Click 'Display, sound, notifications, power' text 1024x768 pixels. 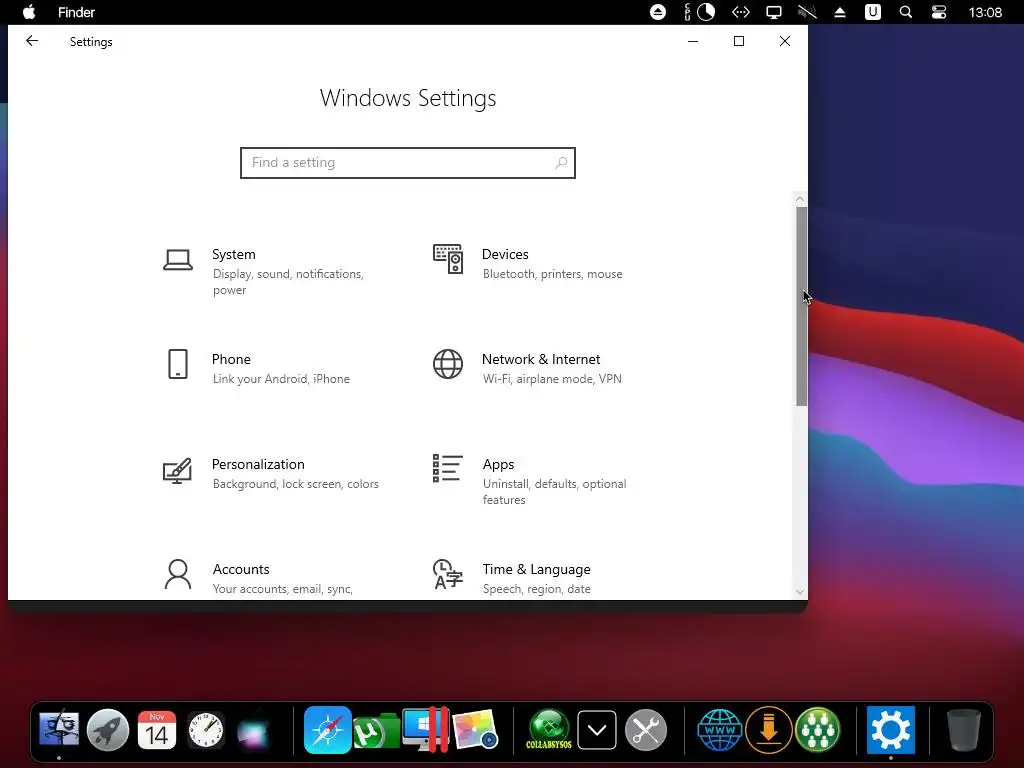point(288,282)
